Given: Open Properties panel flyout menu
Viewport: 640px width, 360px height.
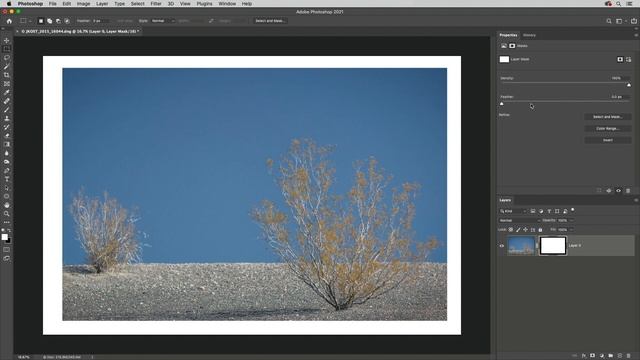Looking at the screenshot, I should 636,35.
